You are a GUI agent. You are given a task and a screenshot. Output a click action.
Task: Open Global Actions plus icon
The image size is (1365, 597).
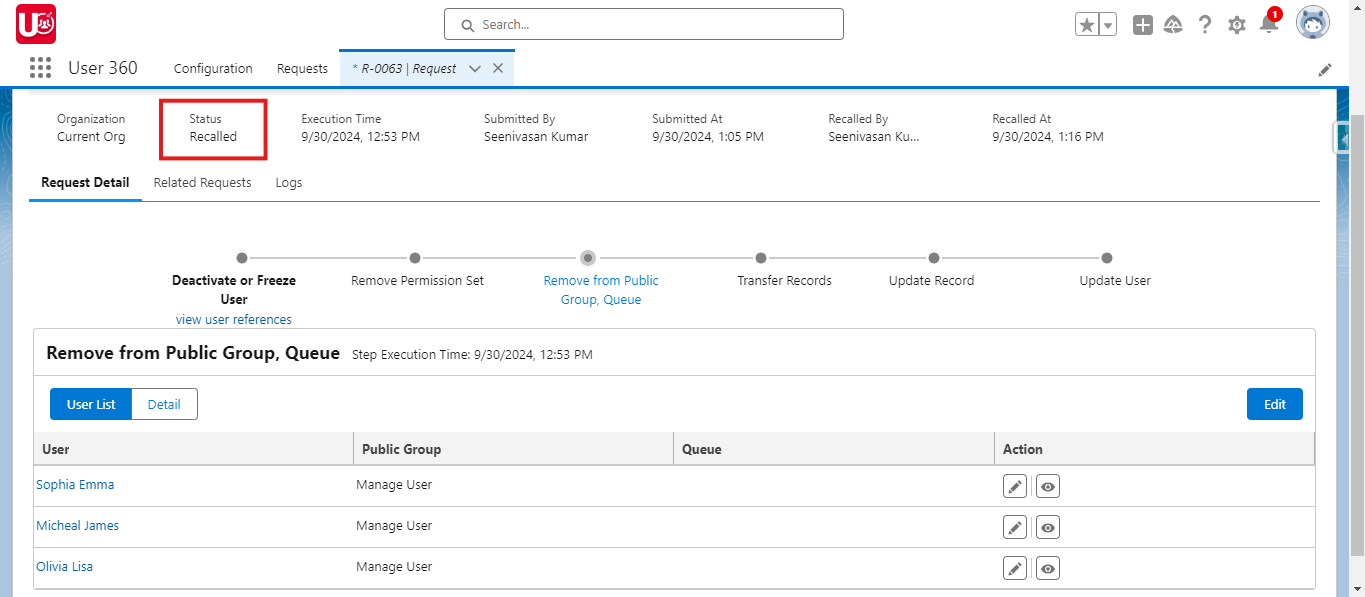[x=1143, y=25]
